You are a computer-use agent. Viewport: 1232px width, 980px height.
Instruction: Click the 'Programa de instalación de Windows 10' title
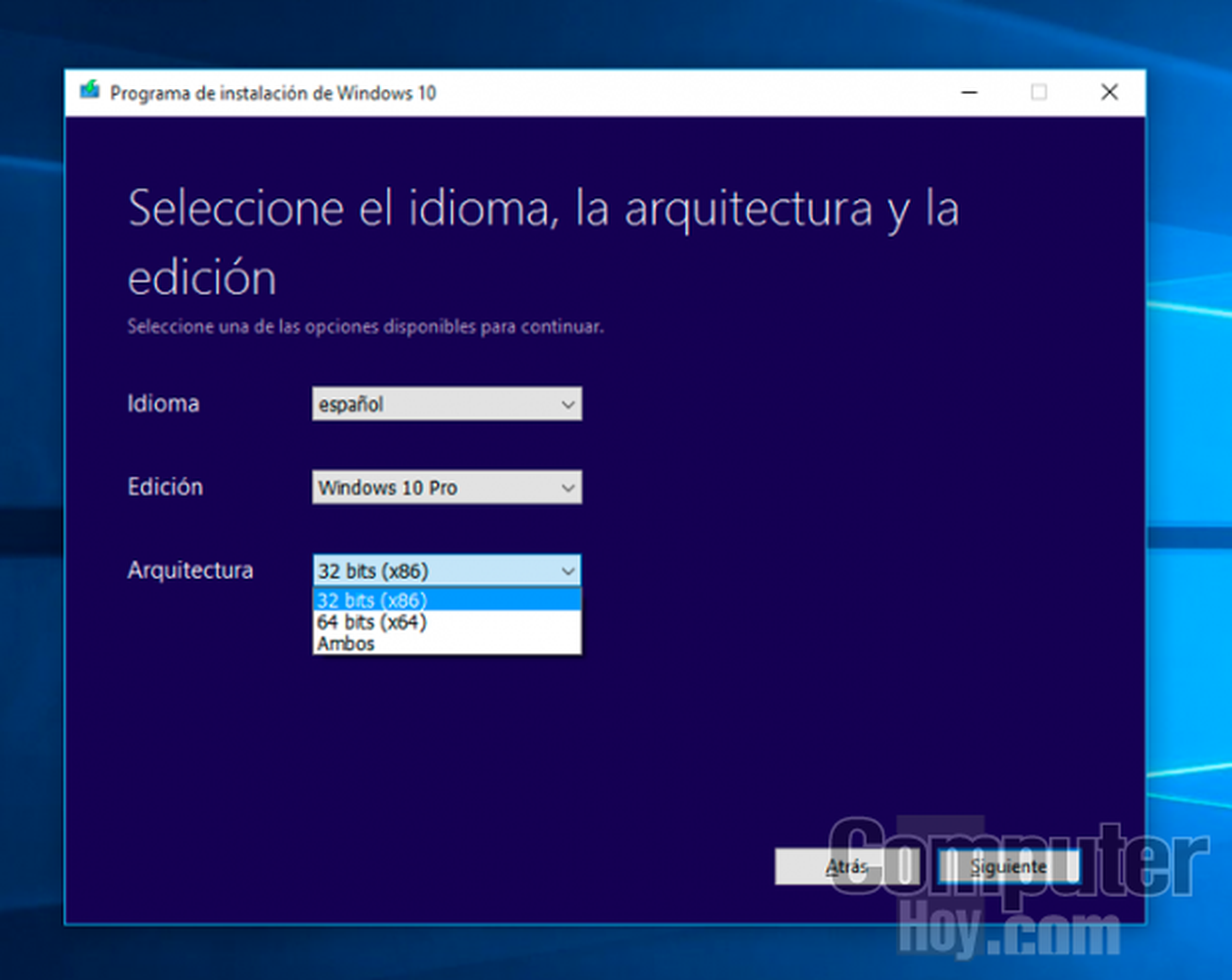pos(273,93)
